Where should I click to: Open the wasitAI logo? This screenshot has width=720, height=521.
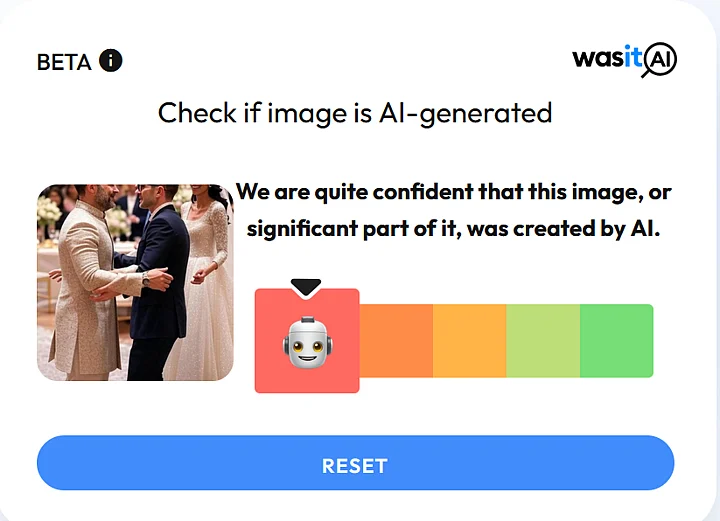point(624,59)
